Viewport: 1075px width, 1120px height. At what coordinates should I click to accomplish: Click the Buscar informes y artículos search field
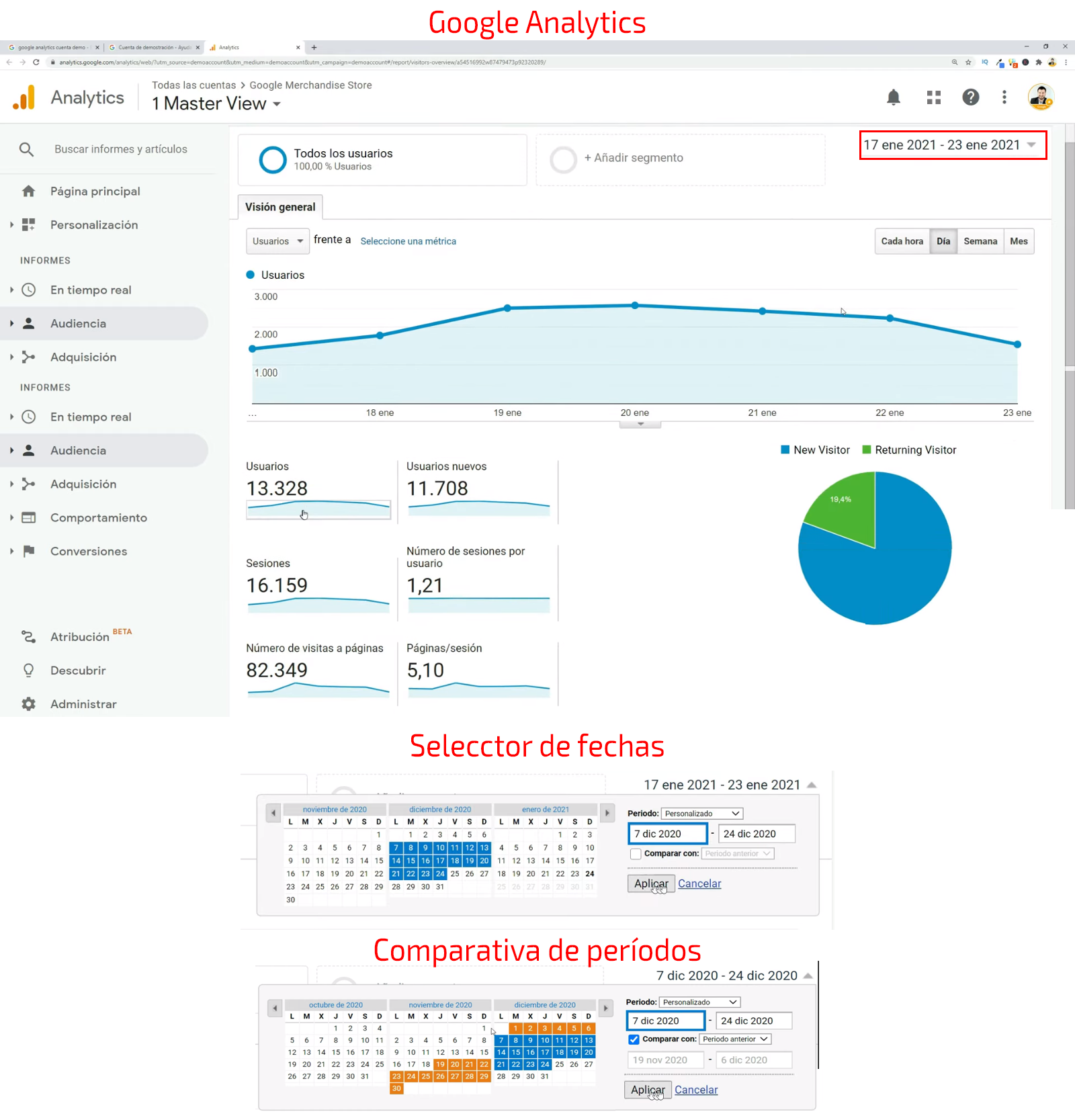click(121, 149)
